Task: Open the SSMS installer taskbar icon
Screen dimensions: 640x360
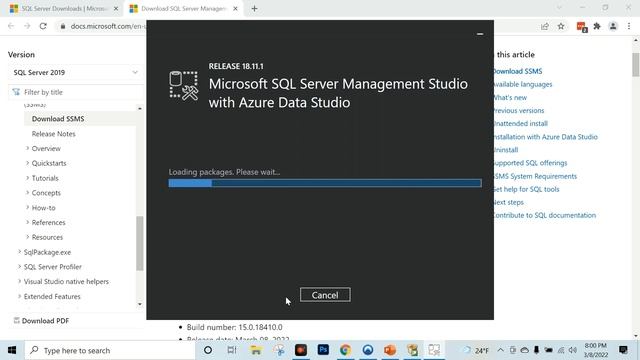Action: pyautogui.click(x=434, y=350)
